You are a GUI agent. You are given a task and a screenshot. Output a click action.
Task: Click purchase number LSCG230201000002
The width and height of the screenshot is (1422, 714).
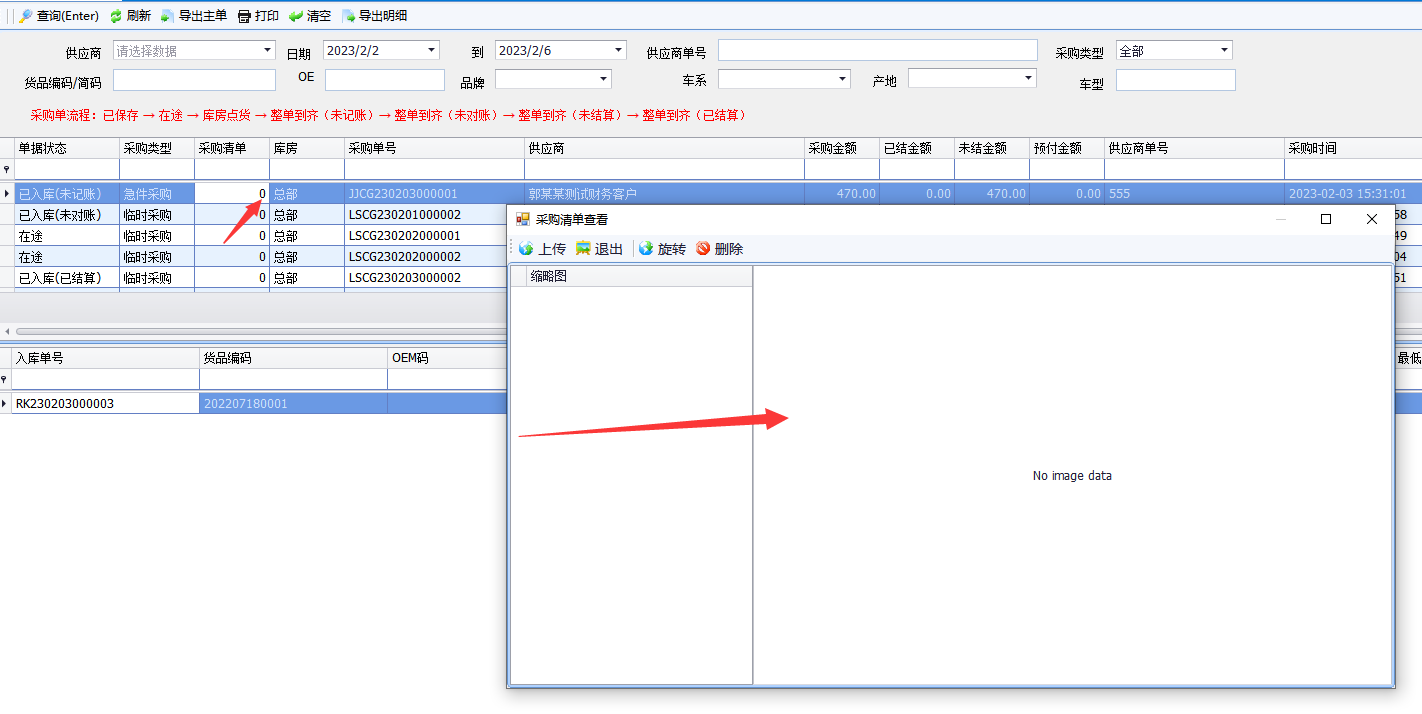click(404, 215)
